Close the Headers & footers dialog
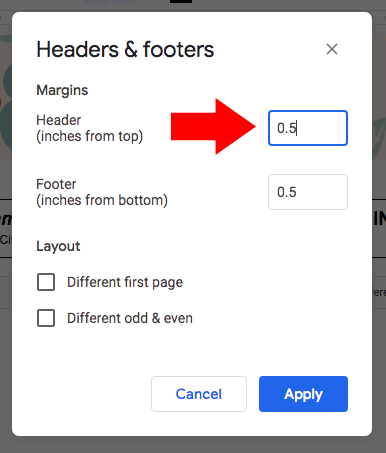Image resolution: width=386 pixels, height=453 pixels. point(332,49)
